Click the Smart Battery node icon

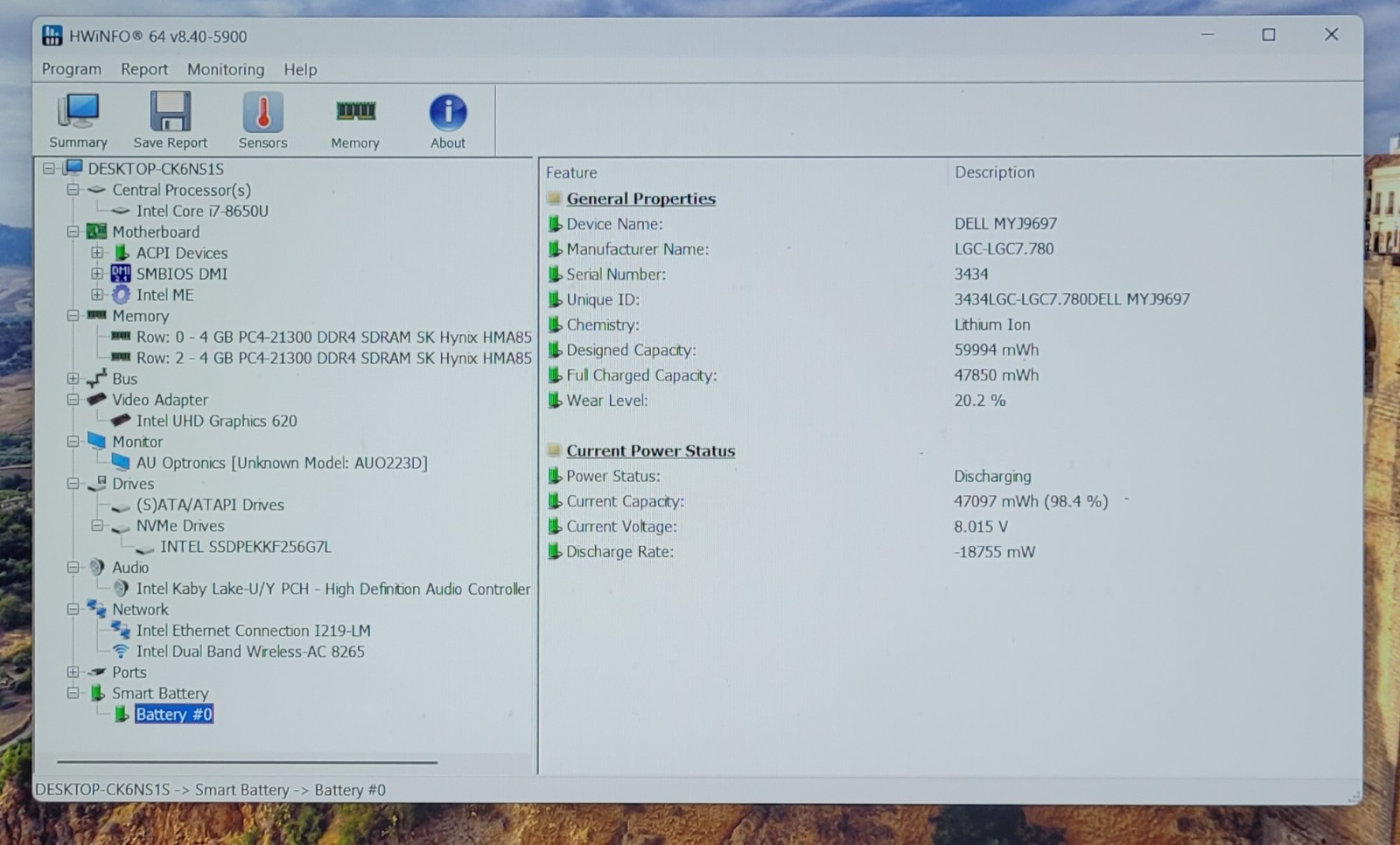pos(97,693)
